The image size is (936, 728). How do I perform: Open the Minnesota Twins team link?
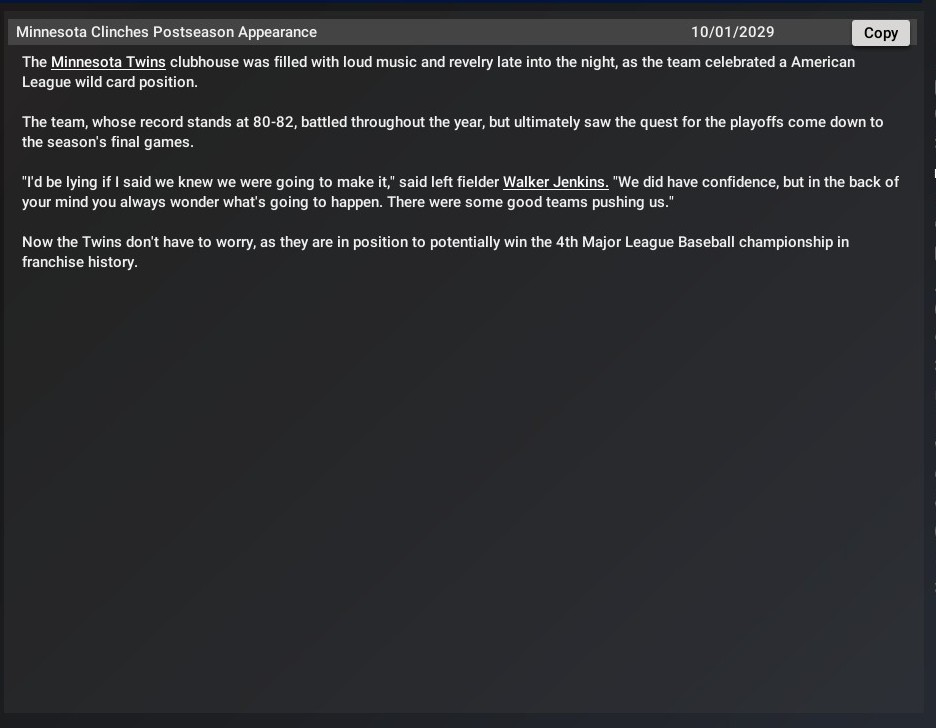coord(108,62)
